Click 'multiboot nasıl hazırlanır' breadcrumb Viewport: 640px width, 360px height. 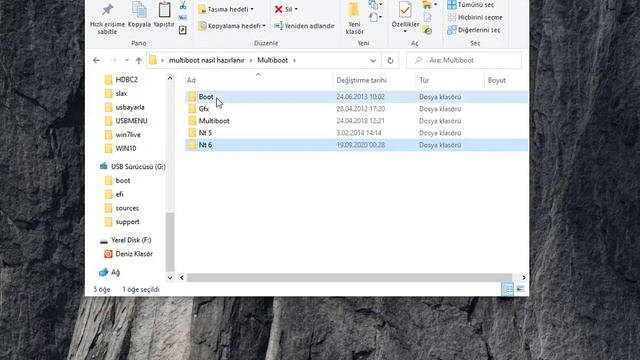(206, 60)
